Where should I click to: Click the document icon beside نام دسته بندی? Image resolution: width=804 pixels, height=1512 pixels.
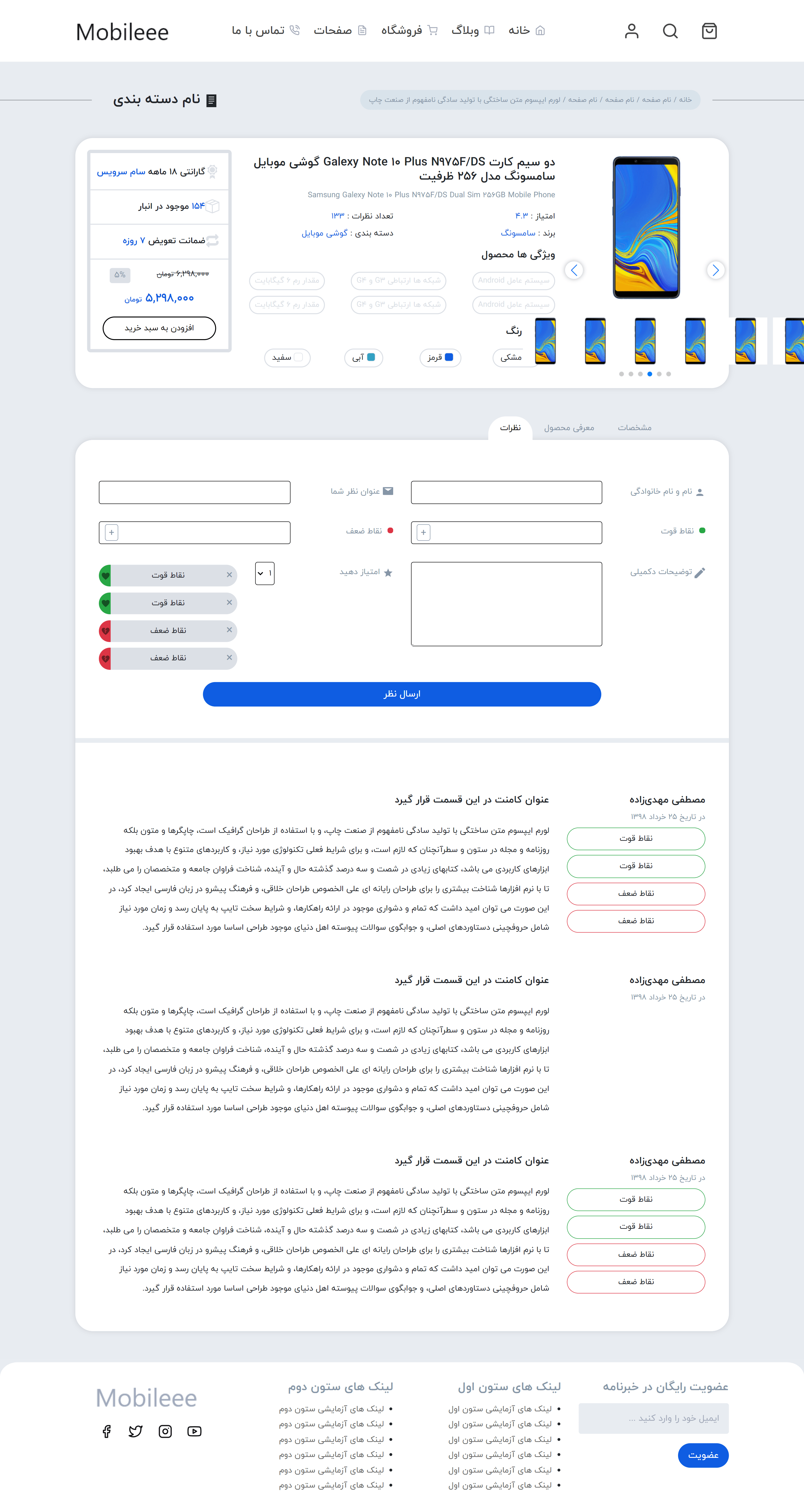pyautogui.click(x=212, y=100)
